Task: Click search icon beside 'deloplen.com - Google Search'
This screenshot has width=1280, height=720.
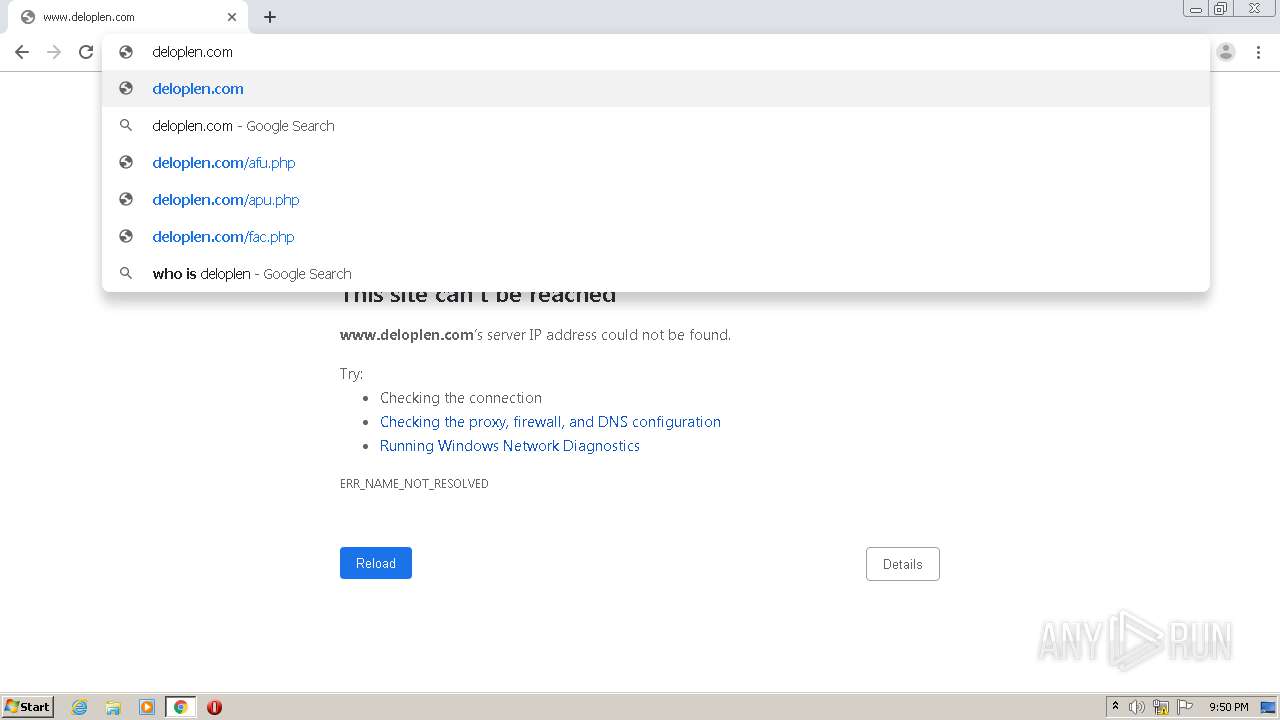Action: (x=126, y=125)
